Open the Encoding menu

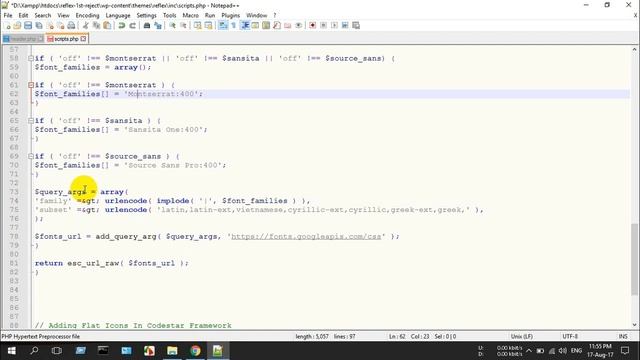coord(87,15)
